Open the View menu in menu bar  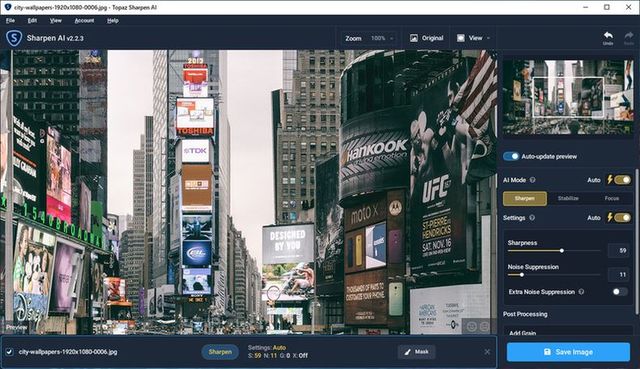point(56,21)
